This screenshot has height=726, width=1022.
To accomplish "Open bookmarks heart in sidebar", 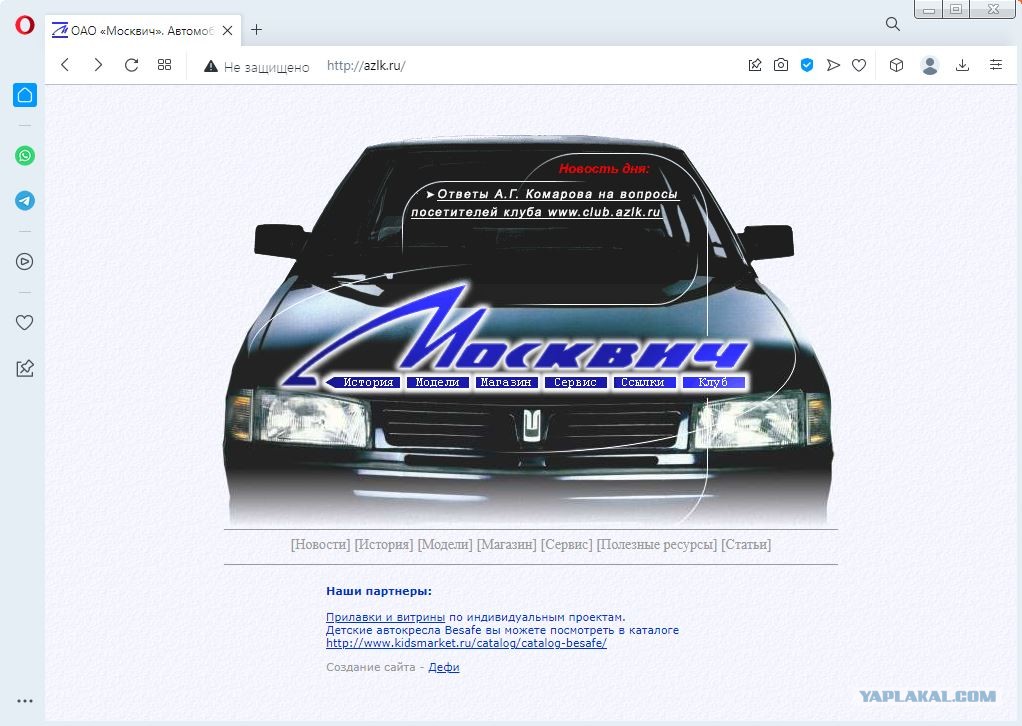I will [25, 323].
